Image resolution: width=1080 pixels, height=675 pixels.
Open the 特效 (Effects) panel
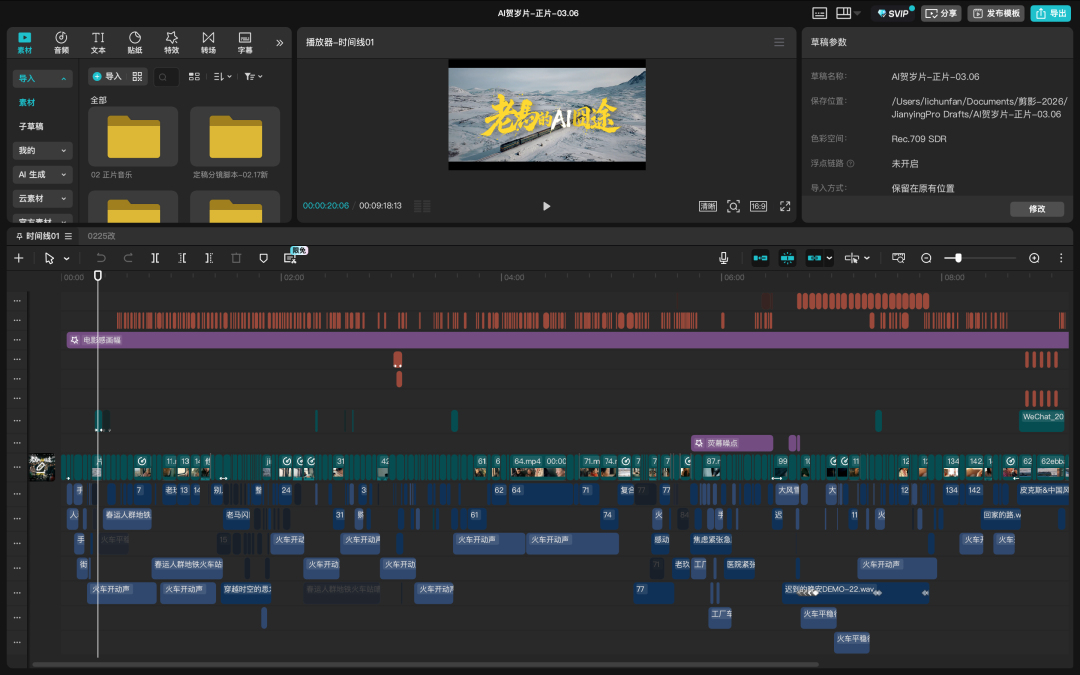(x=171, y=42)
